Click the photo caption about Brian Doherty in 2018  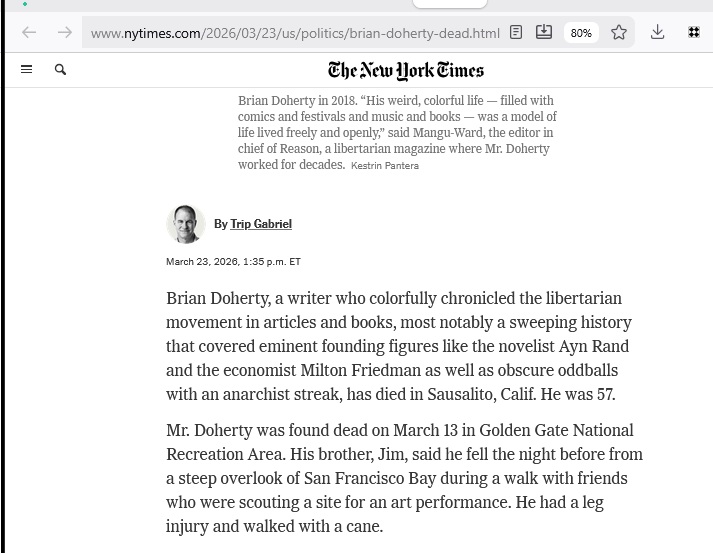(395, 125)
